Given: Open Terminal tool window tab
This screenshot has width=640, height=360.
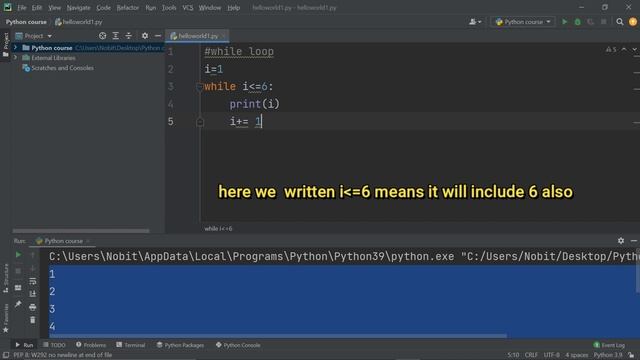Looking at the screenshot, I should pos(131,345).
